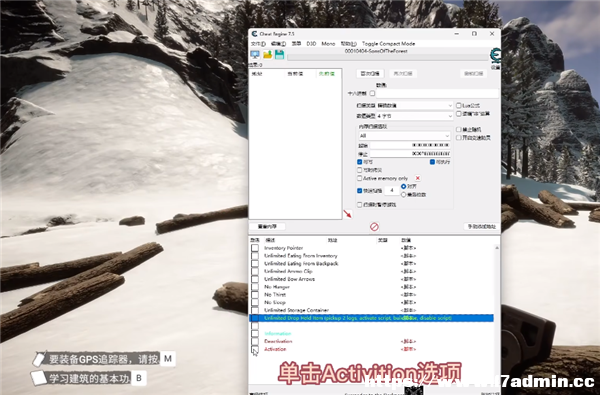Screen dimensions: 600x395
Task: Click the manual add address button
Action: 481,227
